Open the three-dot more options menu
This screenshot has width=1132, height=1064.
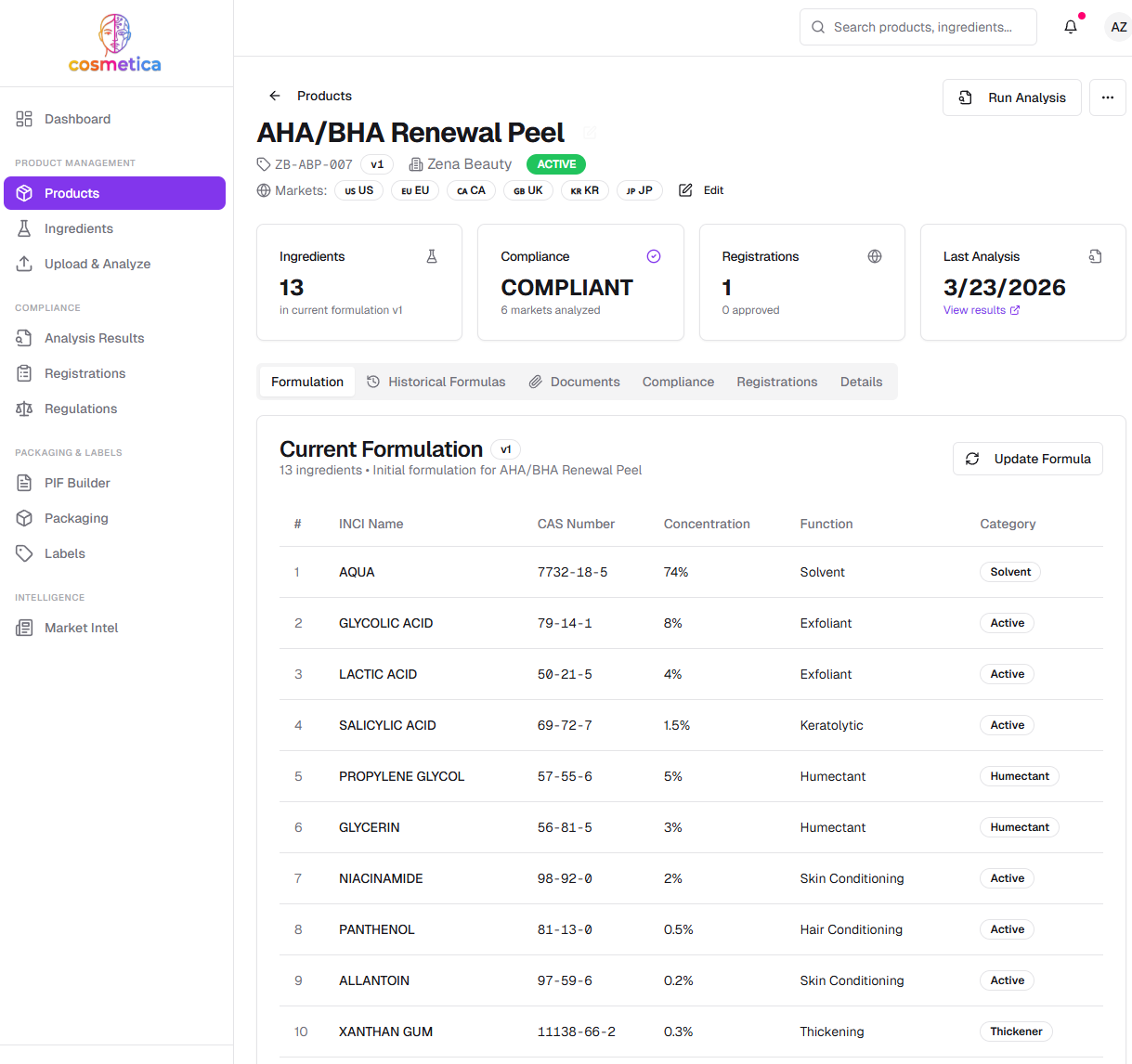click(1107, 97)
